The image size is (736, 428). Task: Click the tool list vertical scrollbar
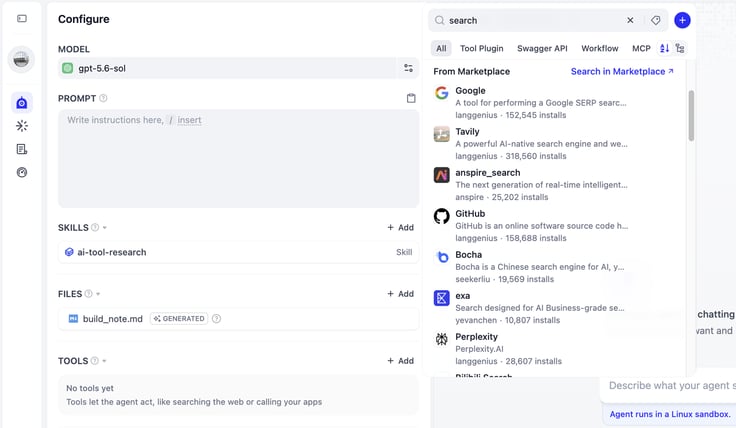pyautogui.click(x=691, y=115)
